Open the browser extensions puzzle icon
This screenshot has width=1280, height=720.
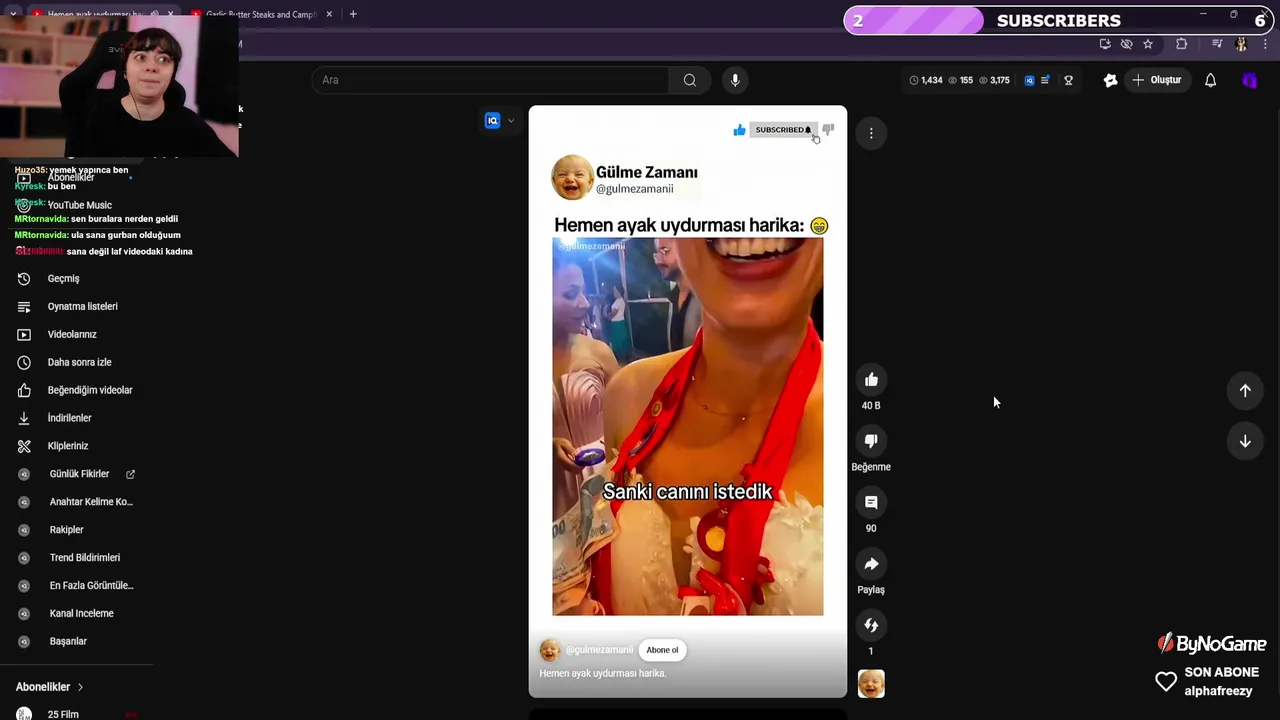tap(1182, 44)
